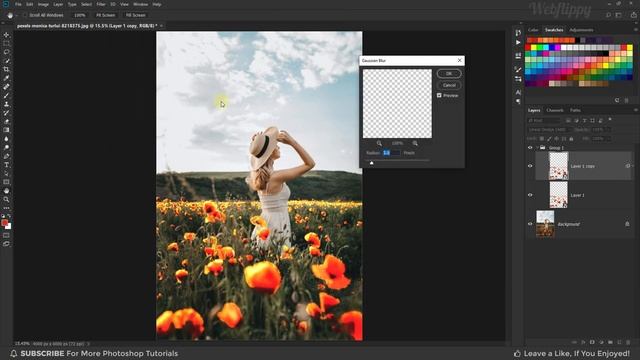
Task: Select the Pen tool
Action: 7,156
